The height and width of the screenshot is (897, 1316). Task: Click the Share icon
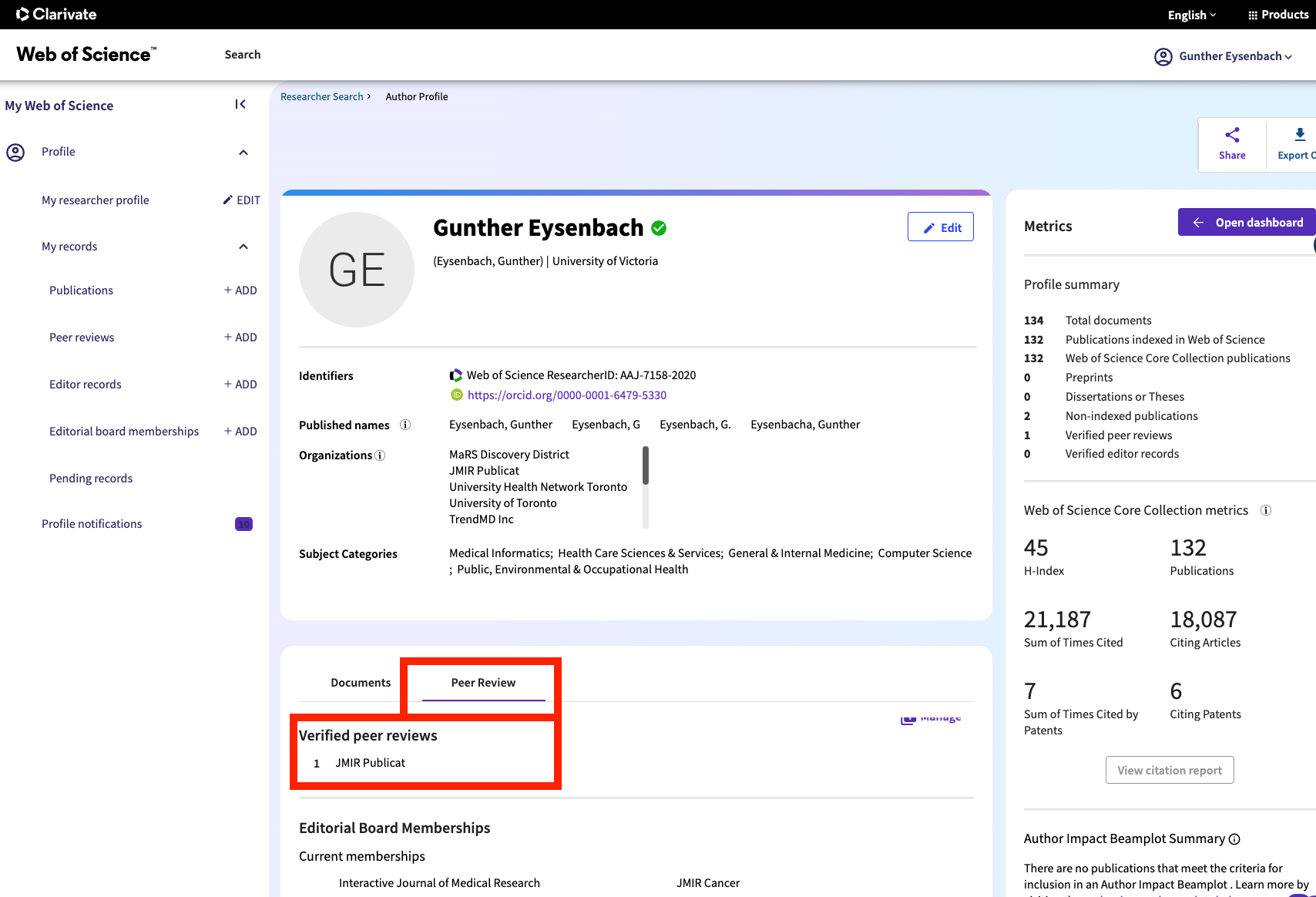click(1232, 136)
